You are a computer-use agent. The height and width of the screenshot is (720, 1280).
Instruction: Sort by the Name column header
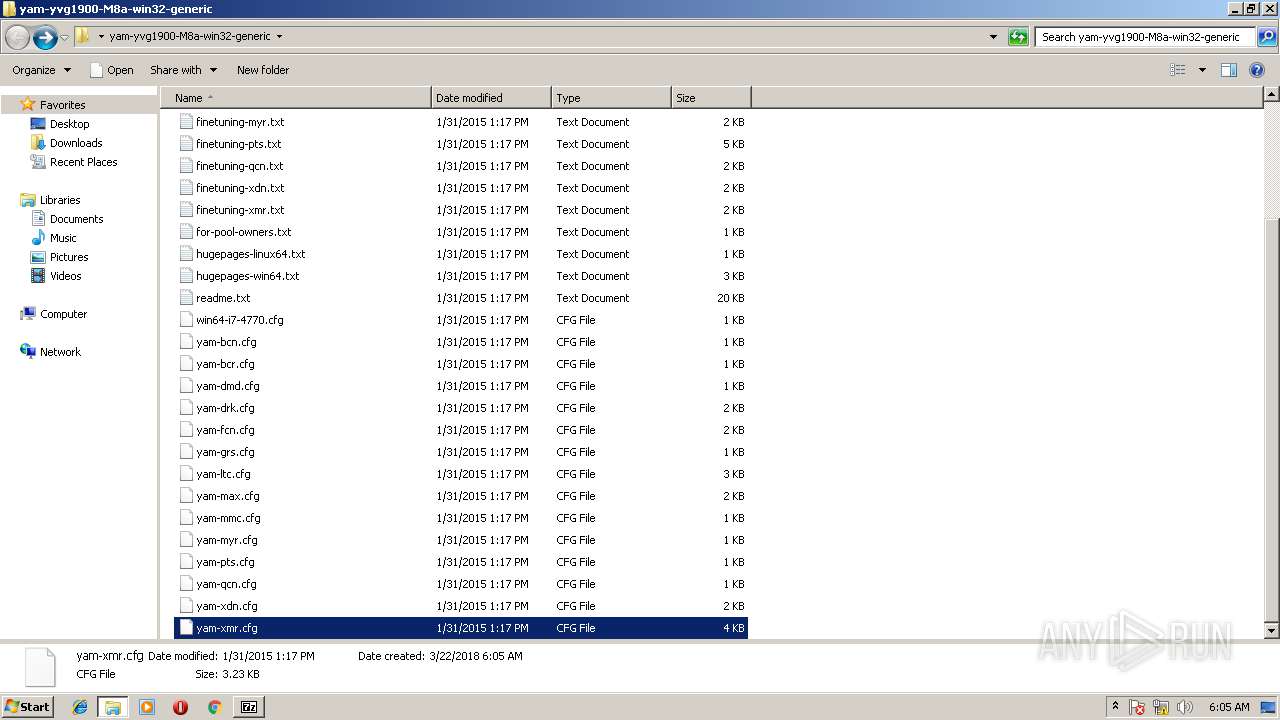tap(296, 98)
